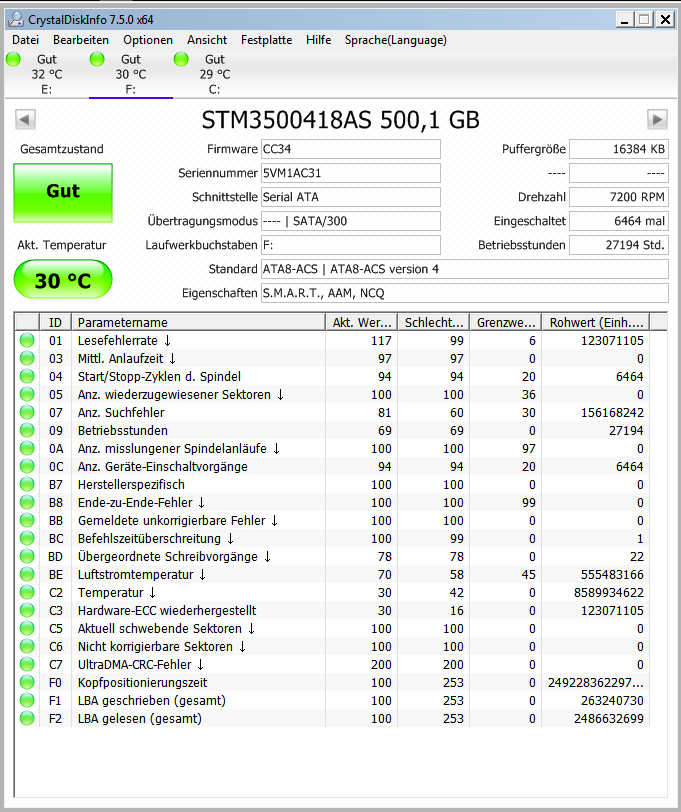Click the Schlecht... column header

click(433, 322)
